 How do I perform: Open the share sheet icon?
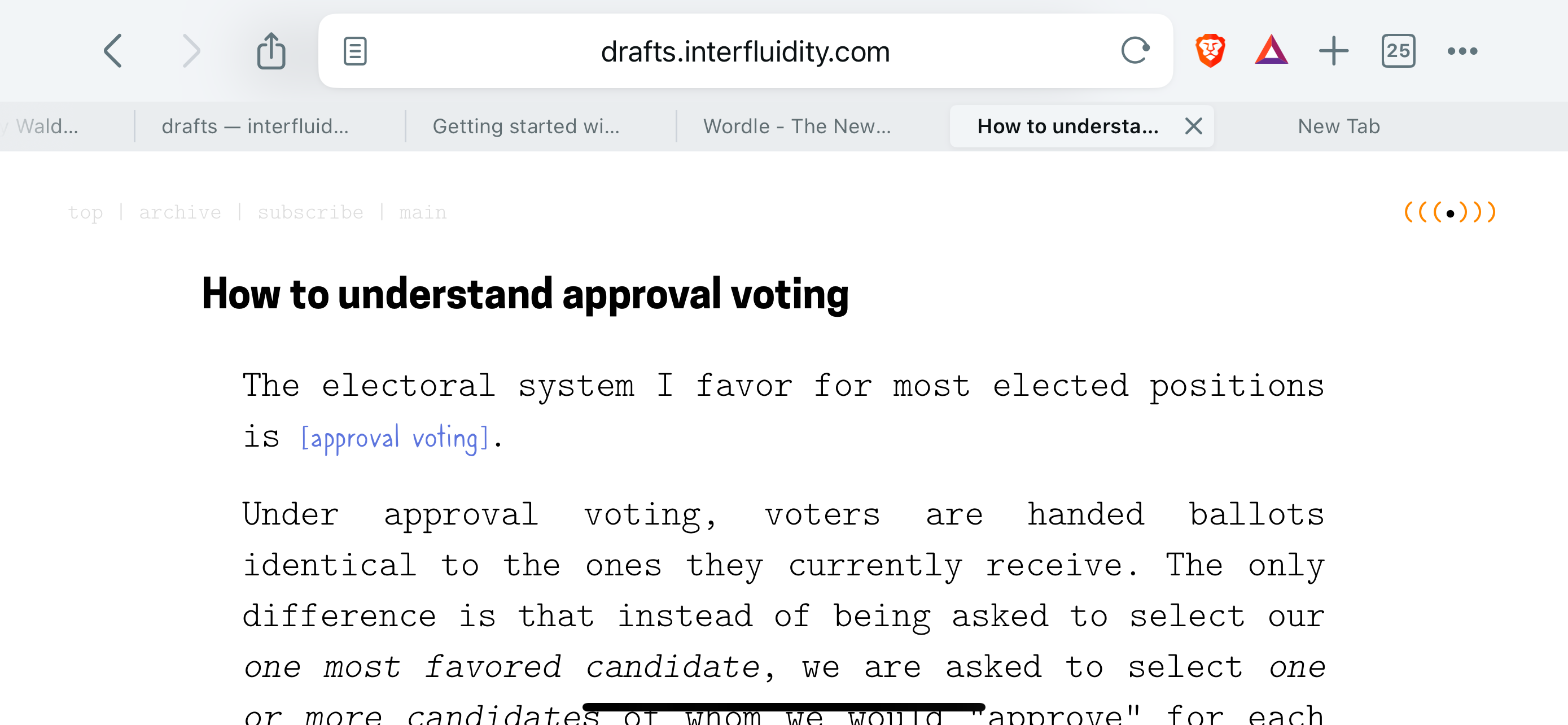tap(271, 50)
